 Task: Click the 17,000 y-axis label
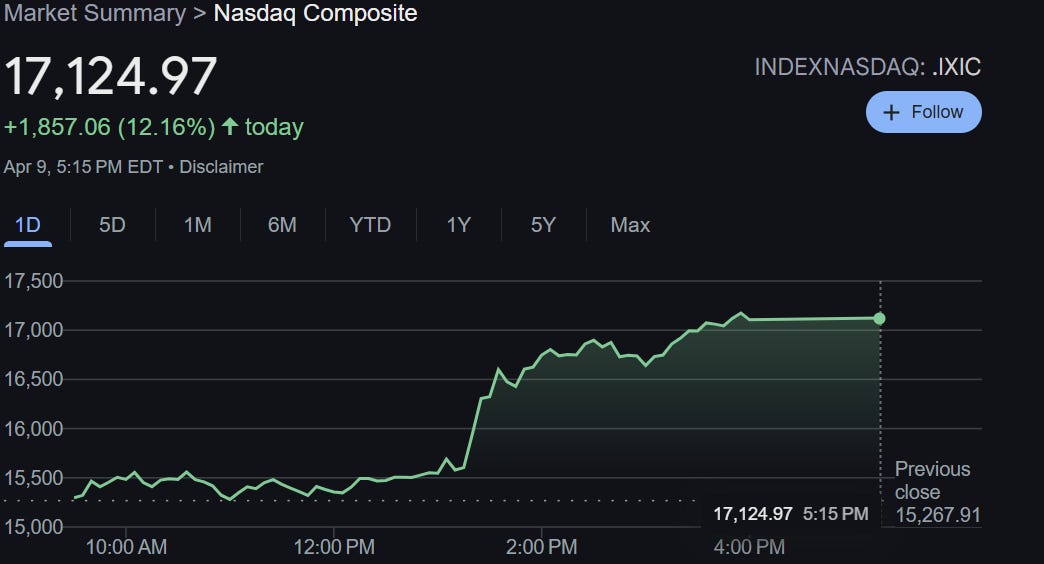(33, 330)
